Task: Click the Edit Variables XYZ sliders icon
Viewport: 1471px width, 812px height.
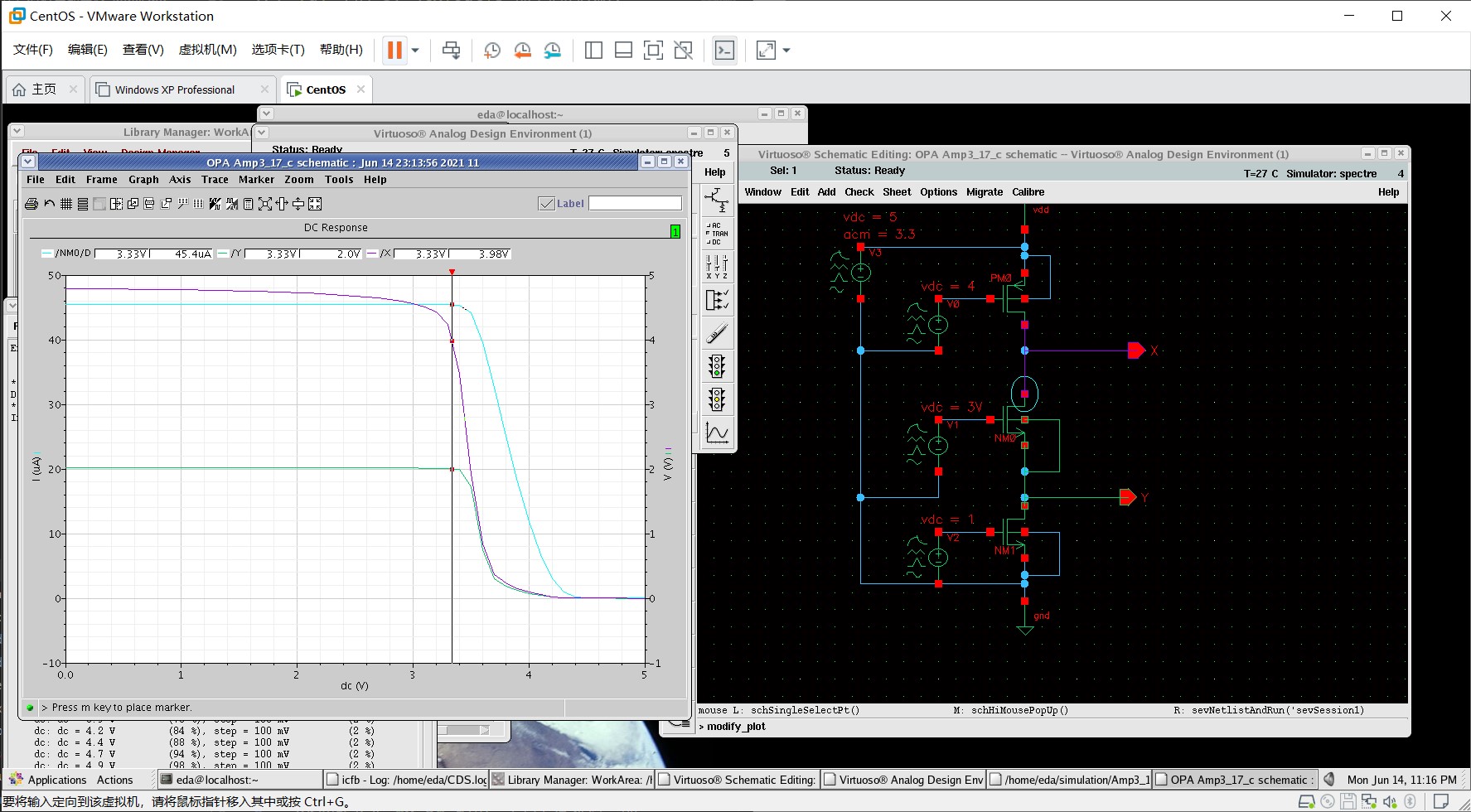Action: [x=717, y=267]
